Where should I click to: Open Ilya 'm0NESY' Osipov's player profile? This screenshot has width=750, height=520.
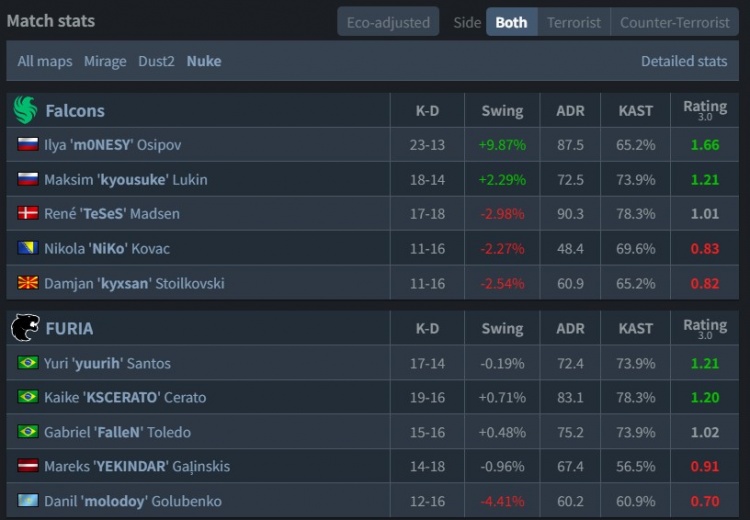pos(113,145)
